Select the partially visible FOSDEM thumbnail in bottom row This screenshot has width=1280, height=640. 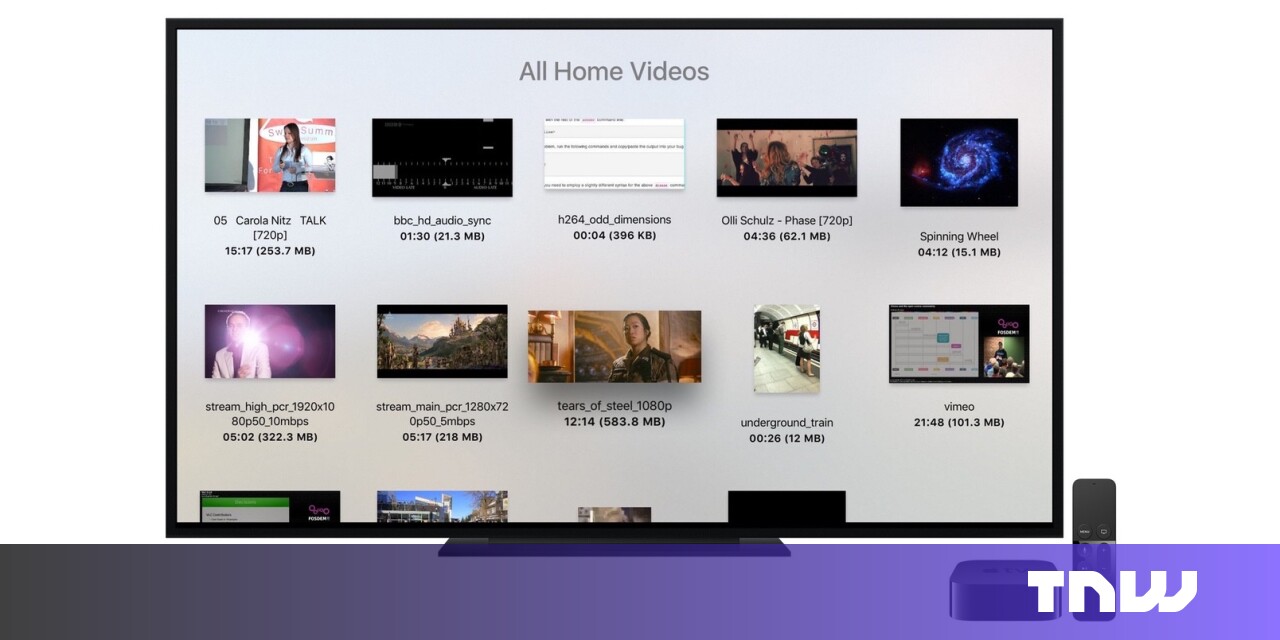(270, 506)
